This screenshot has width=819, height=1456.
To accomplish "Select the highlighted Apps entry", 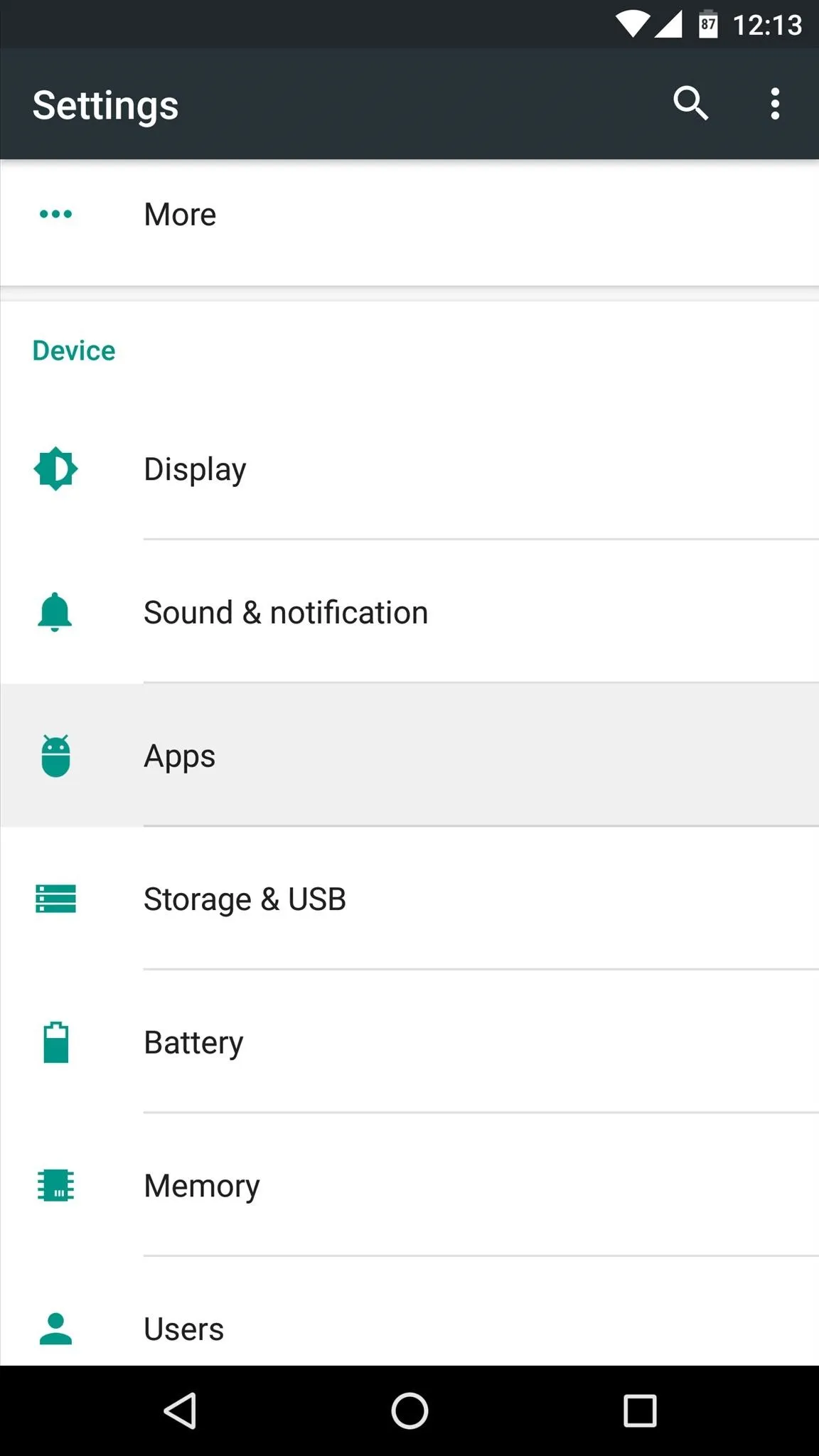I will pos(409,756).
